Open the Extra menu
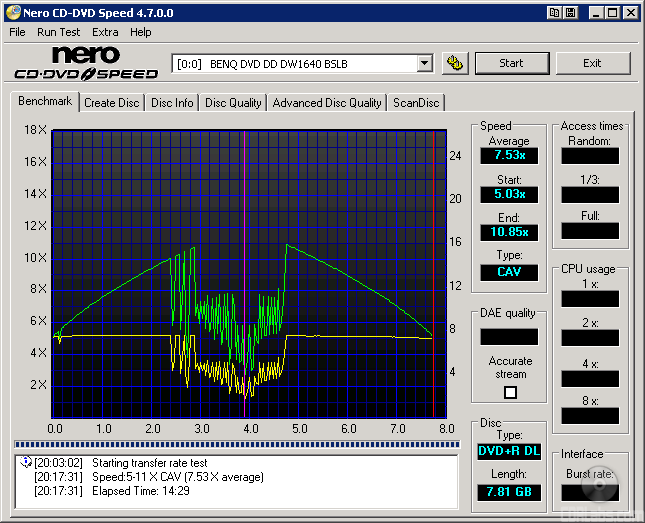The image size is (645, 523). coord(105,32)
